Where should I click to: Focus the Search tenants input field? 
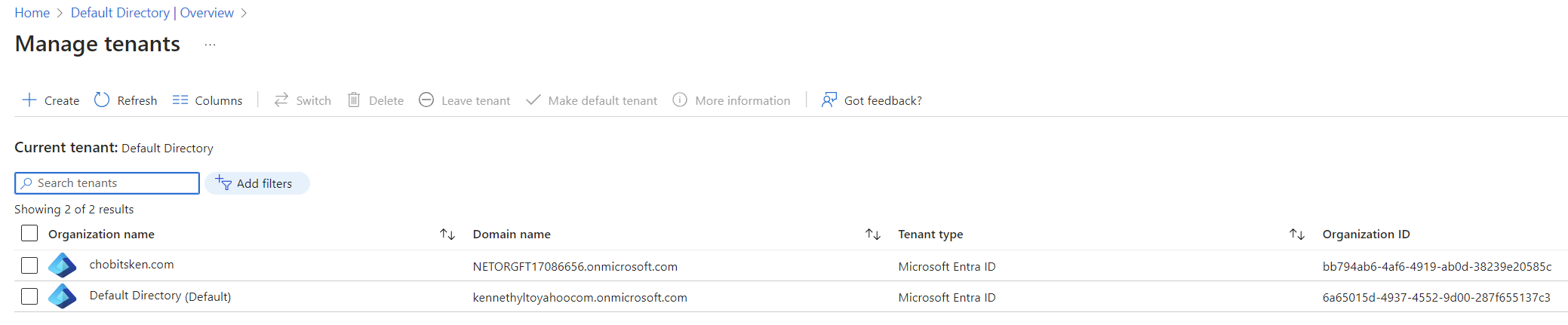click(107, 183)
